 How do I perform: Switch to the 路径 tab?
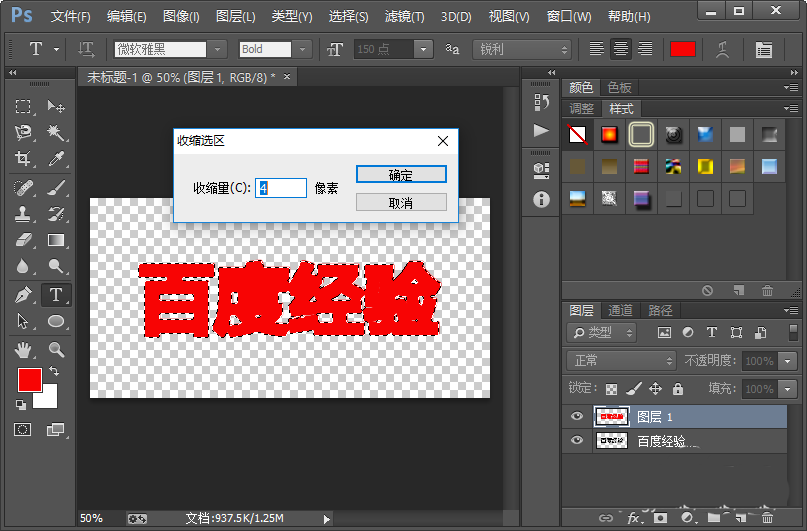[x=660, y=310]
